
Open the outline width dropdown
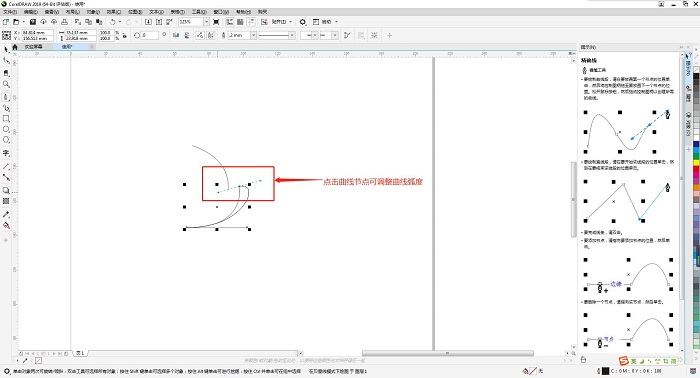click(253, 35)
